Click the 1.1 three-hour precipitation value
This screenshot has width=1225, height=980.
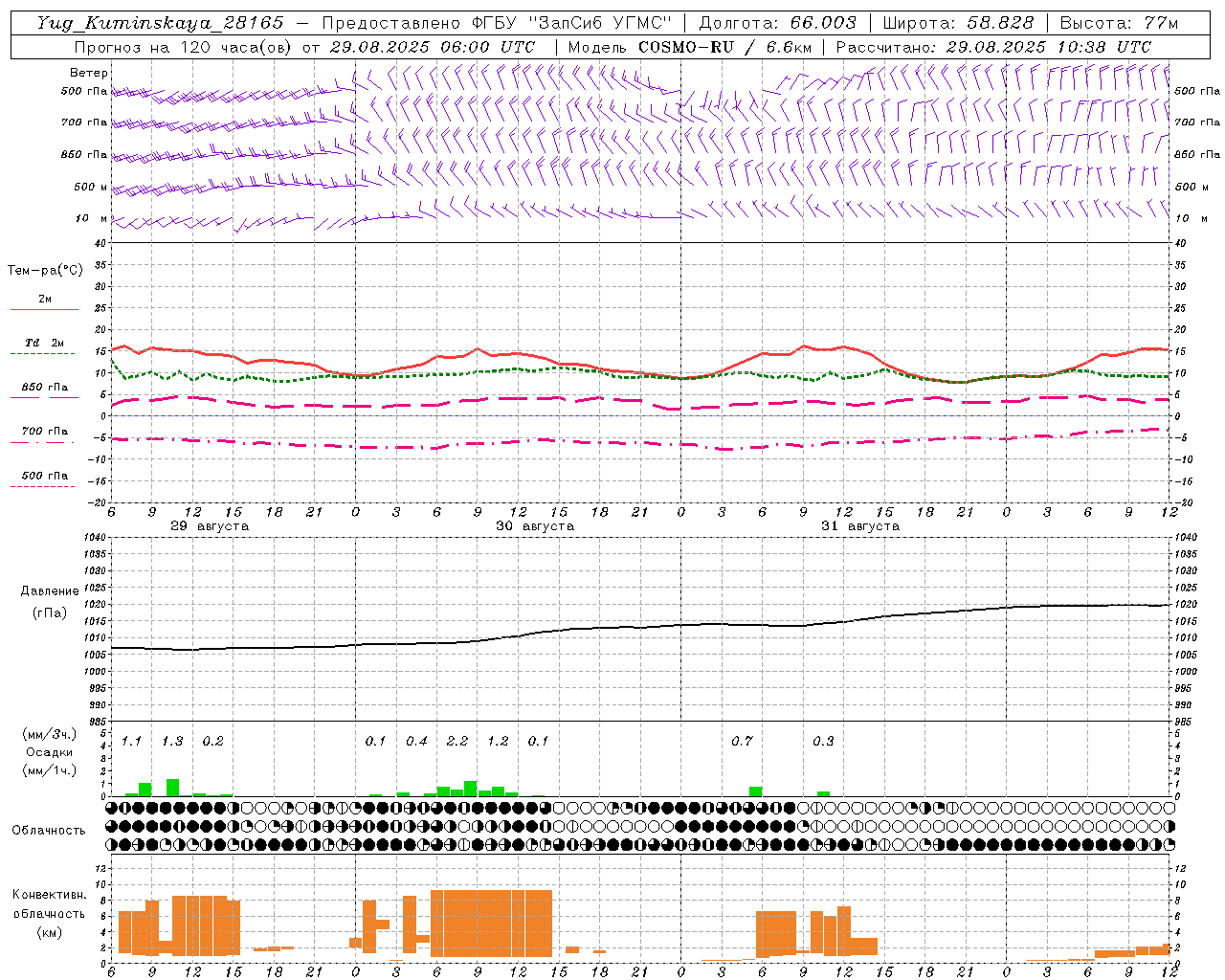[x=131, y=742]
